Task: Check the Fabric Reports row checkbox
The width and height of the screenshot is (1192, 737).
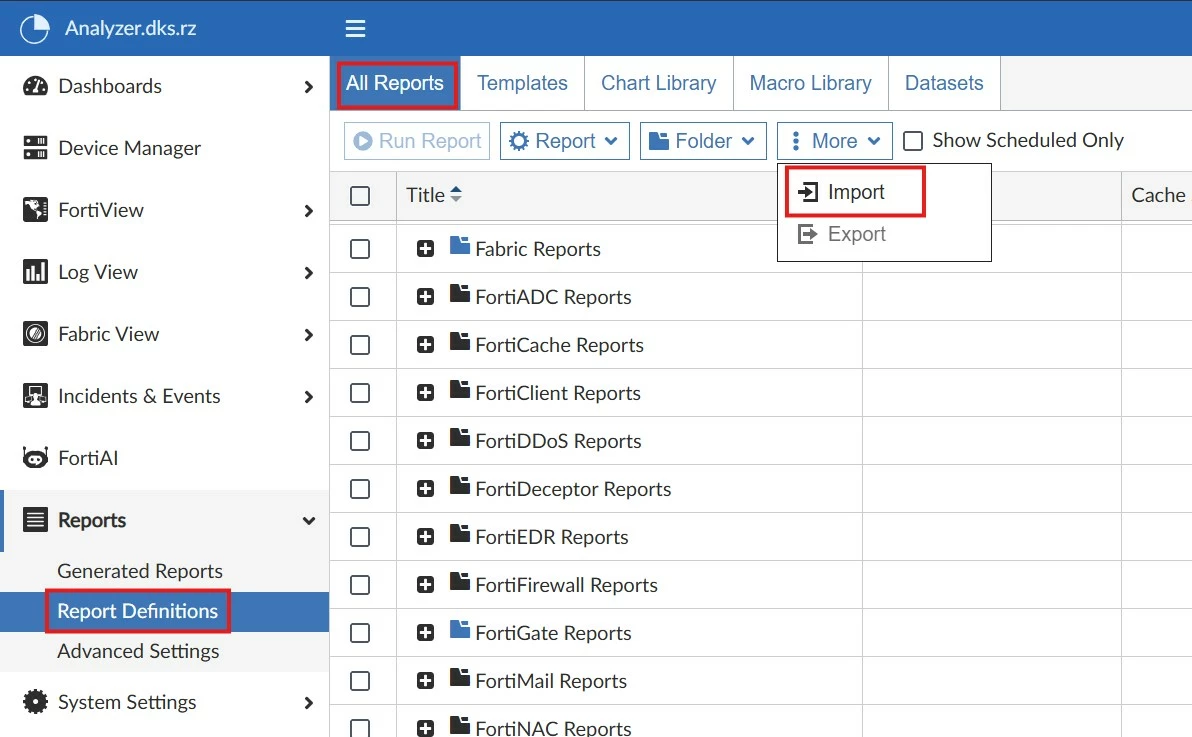Action: [x=360, y=249]
